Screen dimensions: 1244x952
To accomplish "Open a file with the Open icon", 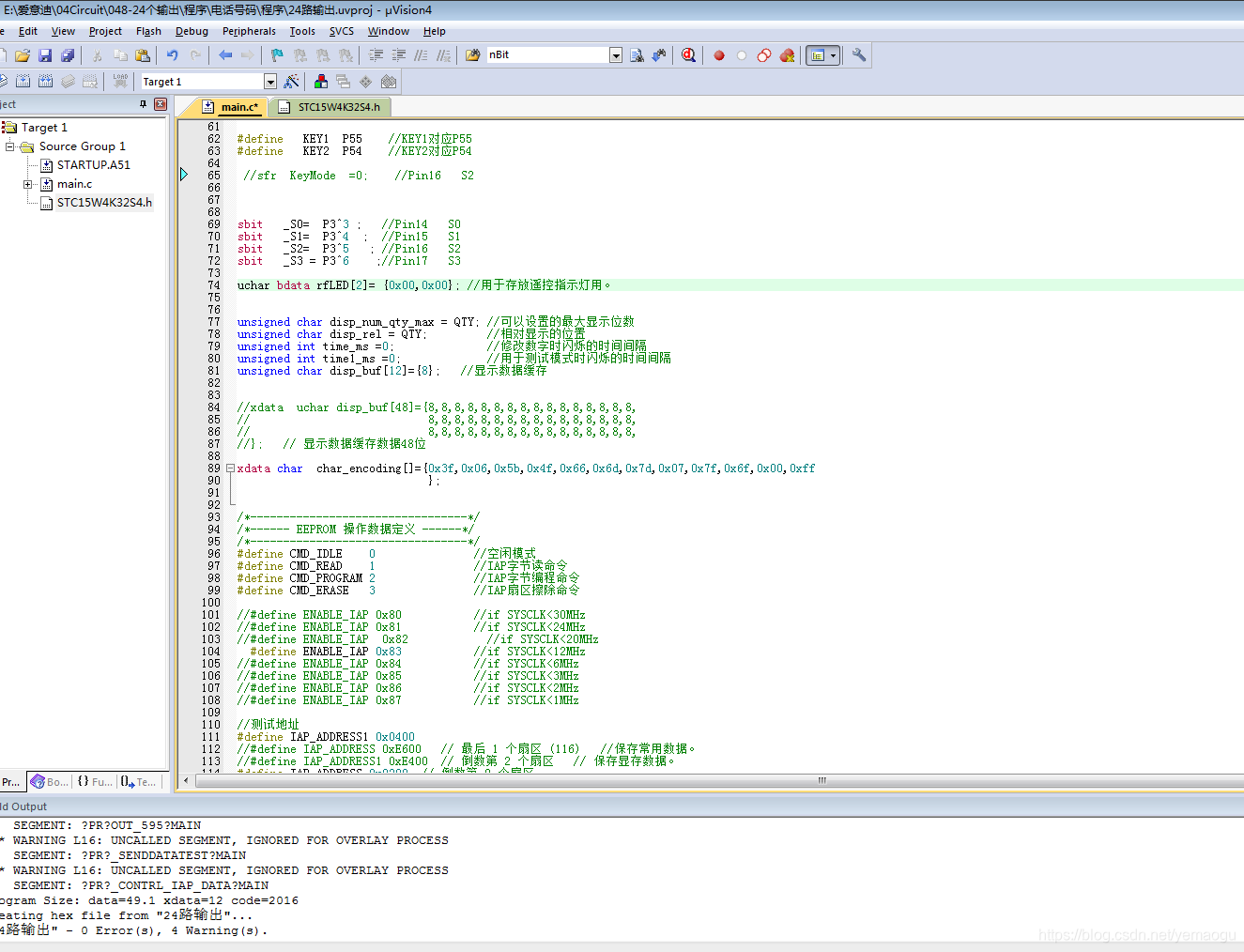I will click(23, 55).
